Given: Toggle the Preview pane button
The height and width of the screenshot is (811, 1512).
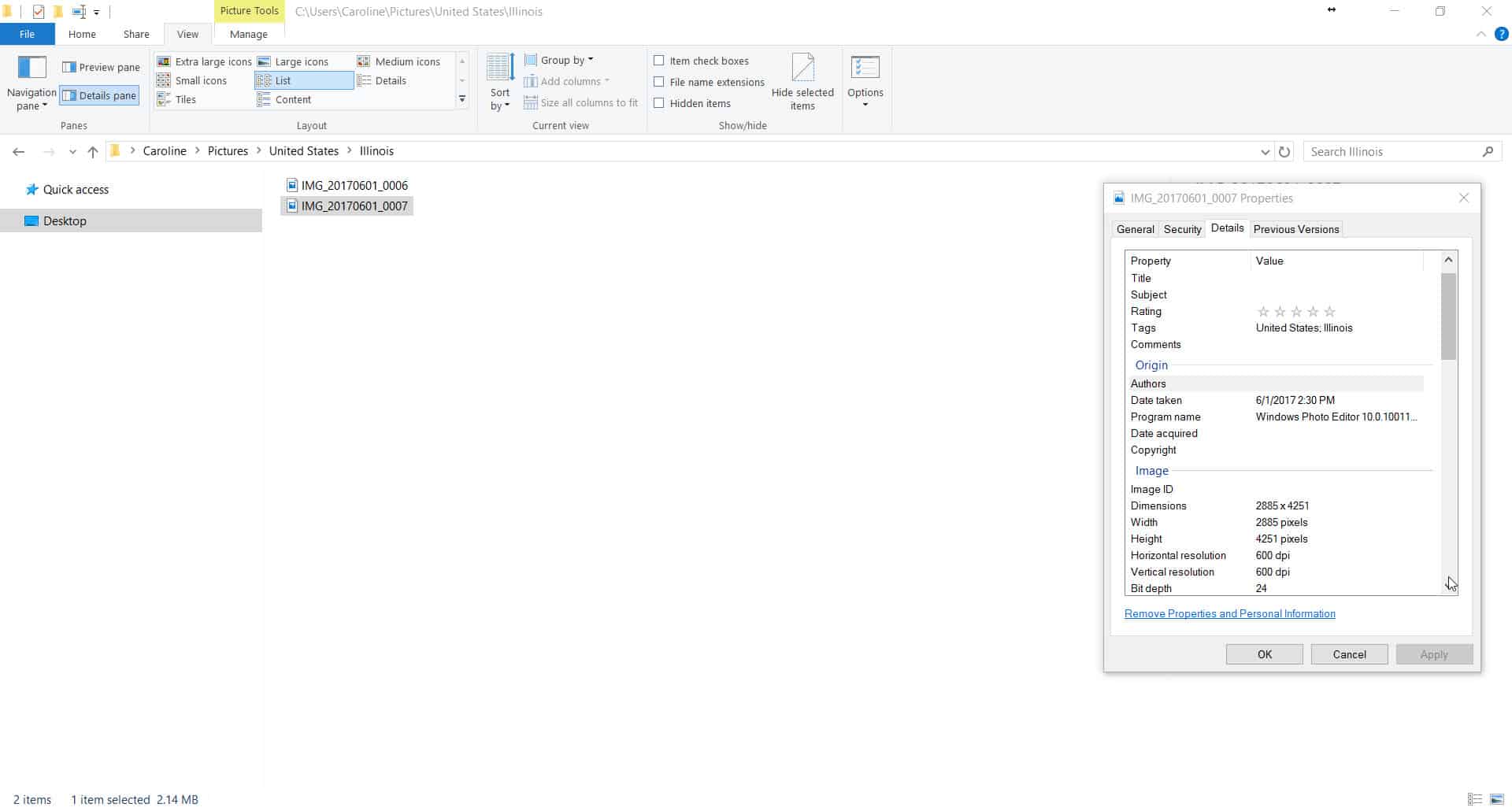Looking at the screenshot, I should pyautogui.click(x=101, y=67).
